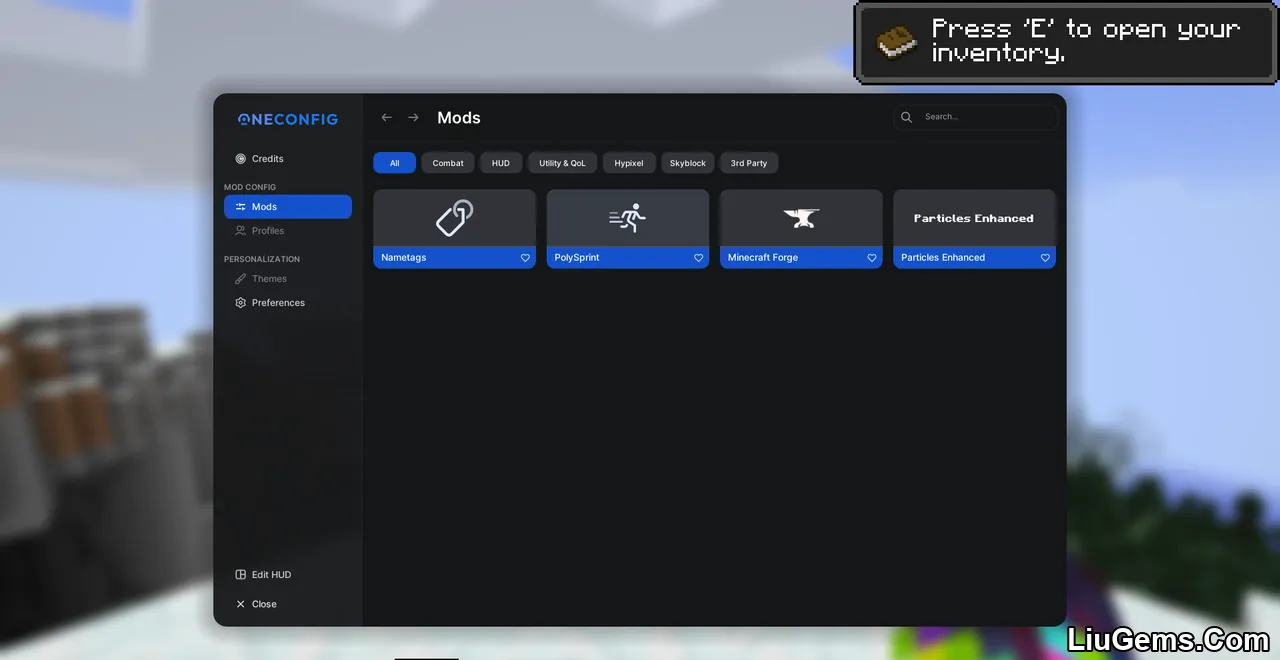Click the Particles Enhanced label bar

[x=974, y=258]
